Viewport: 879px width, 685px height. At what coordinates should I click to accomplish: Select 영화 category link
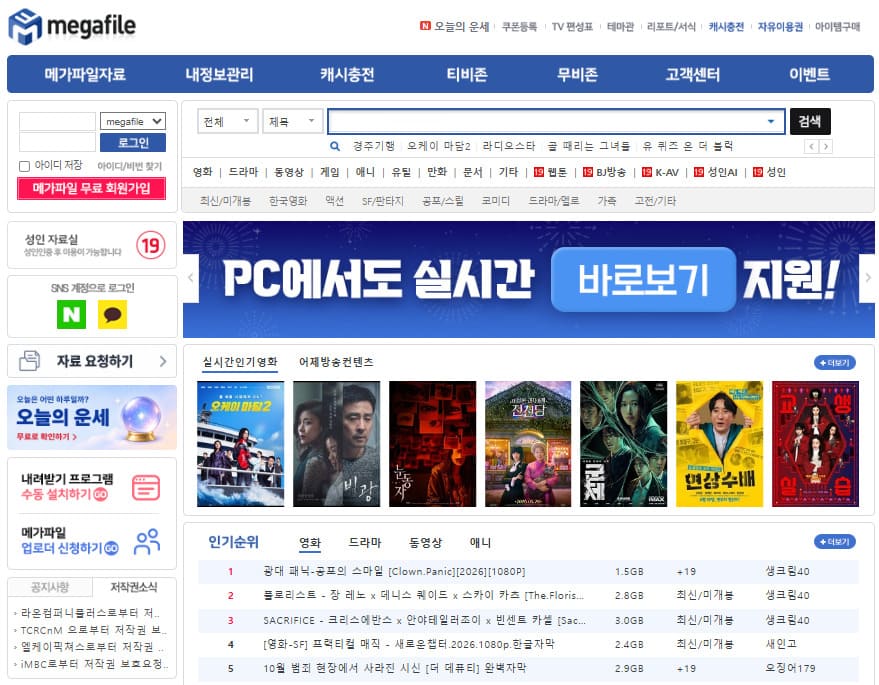(x=202, y=172)
